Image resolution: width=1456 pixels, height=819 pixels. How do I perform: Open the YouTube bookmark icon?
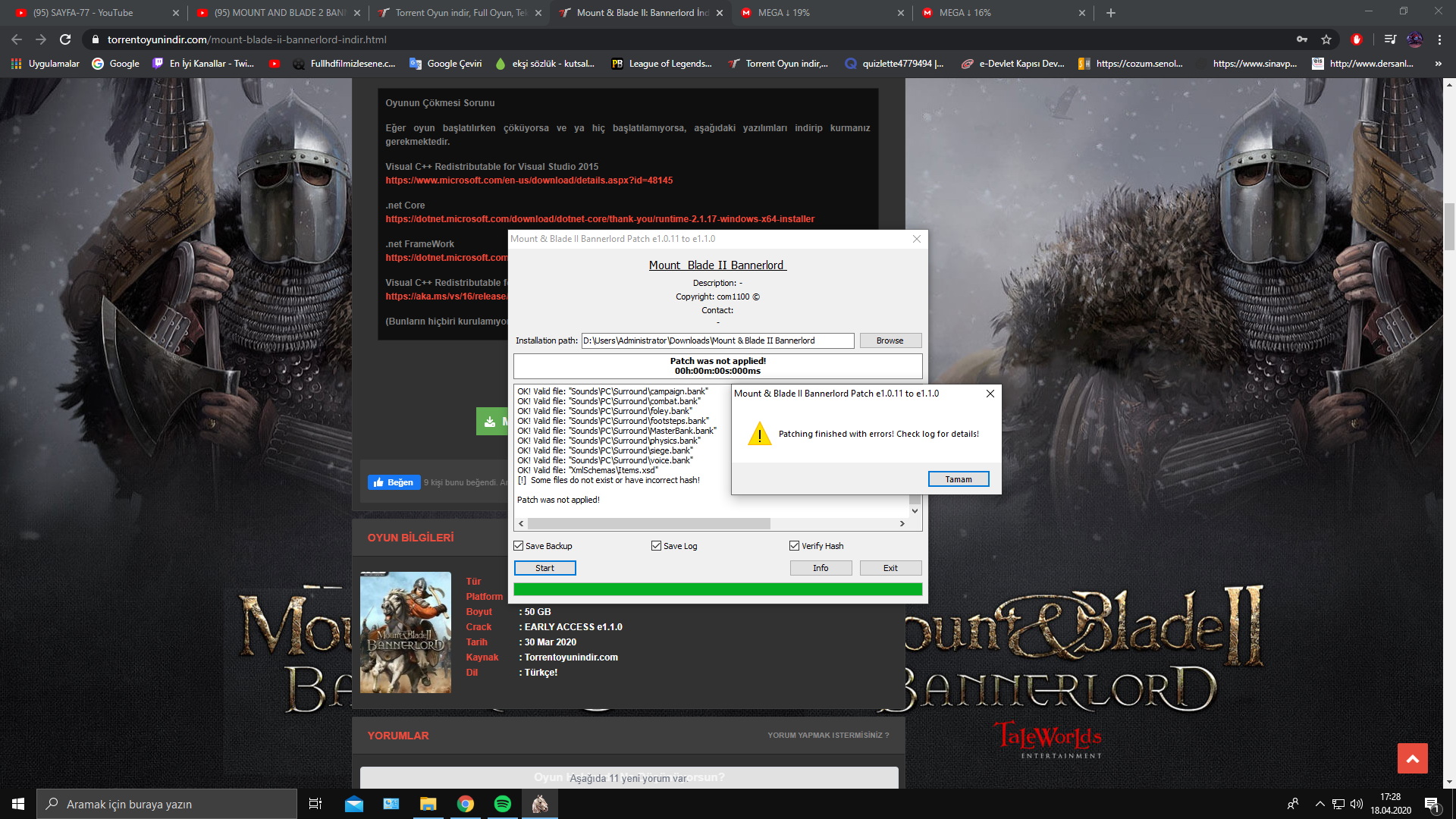point(275,64)
